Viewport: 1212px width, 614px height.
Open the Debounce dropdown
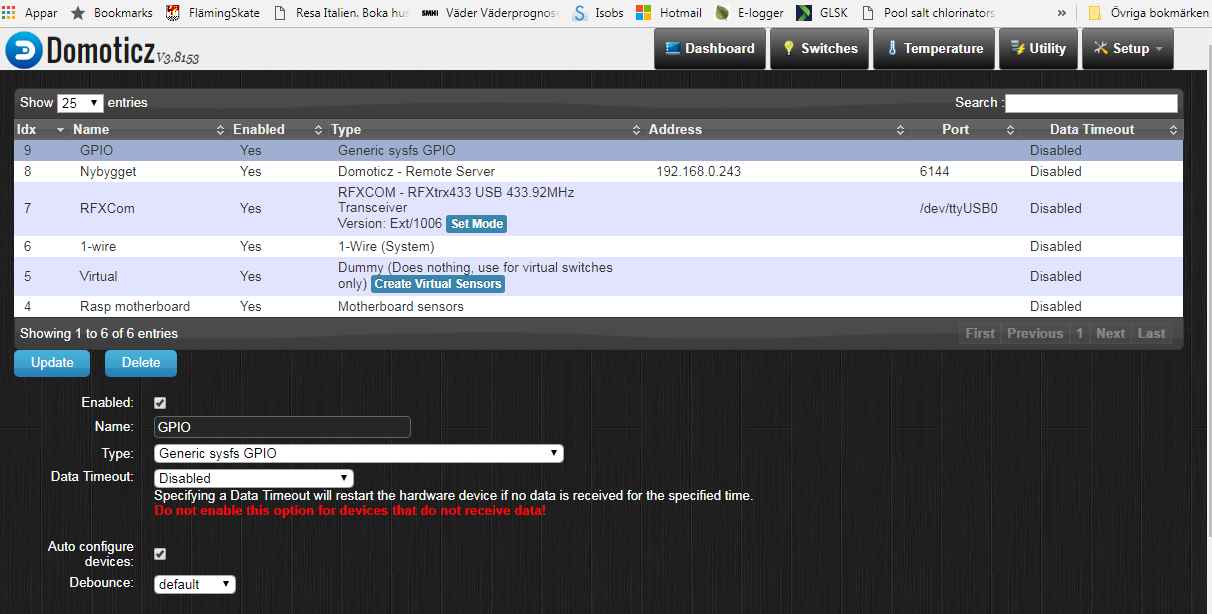point(195,584)
